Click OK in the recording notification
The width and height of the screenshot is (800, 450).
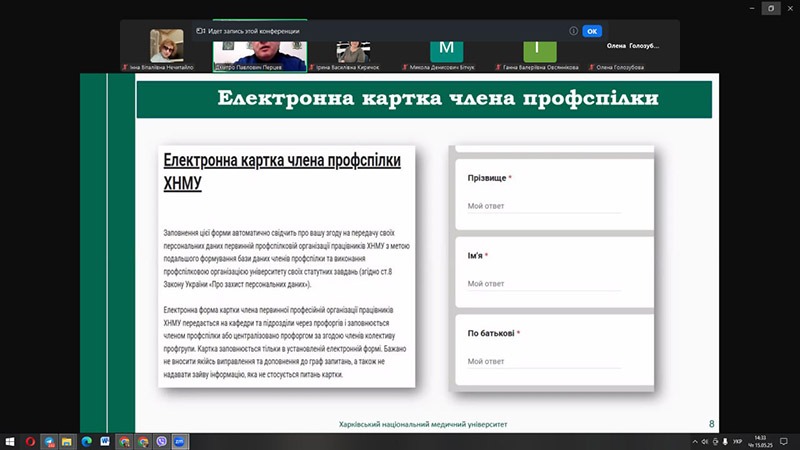[591, 31]
